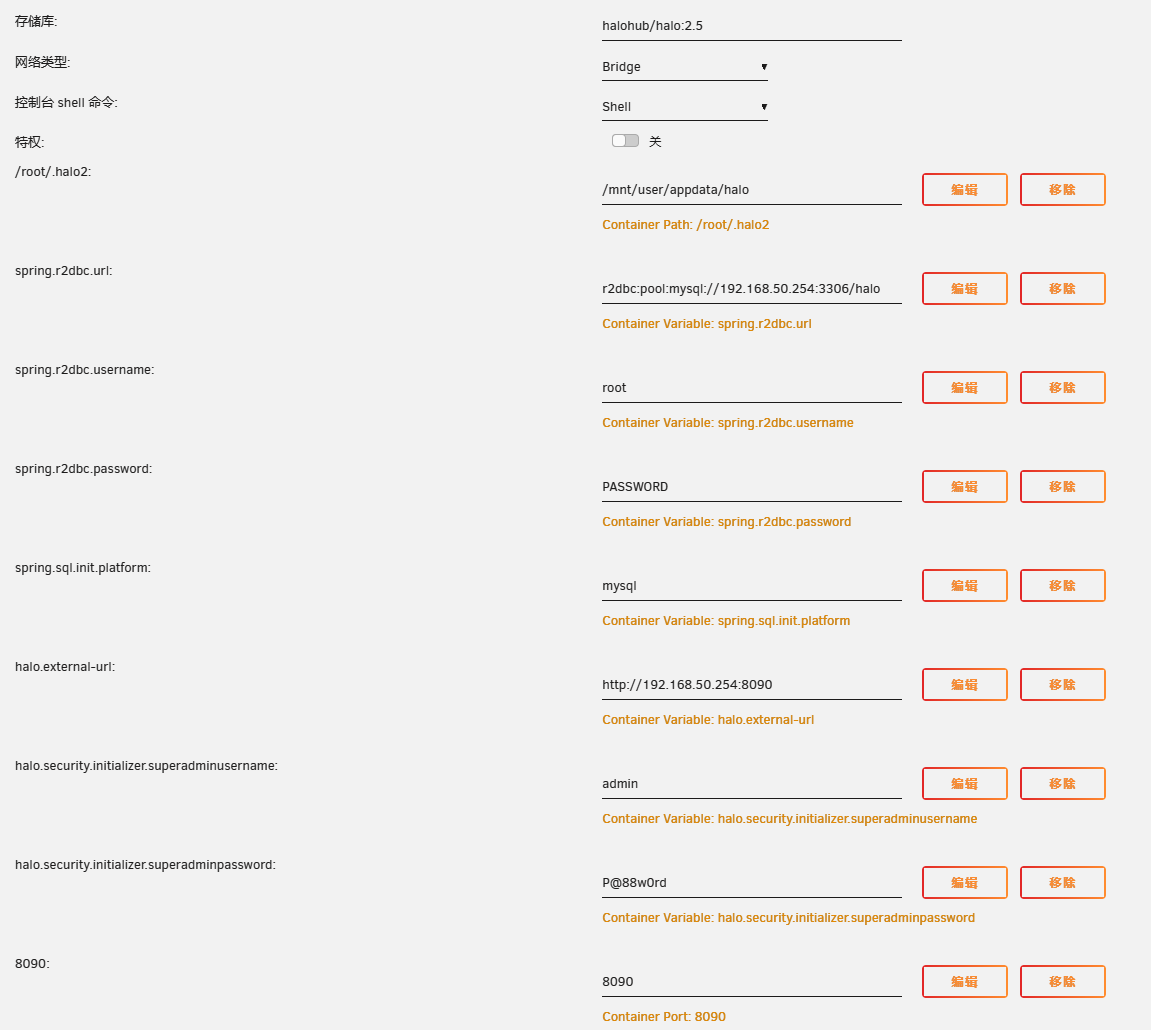Viewport: 1151px width, 1030px height.
Task: Remove the 8090 port mapping
Action: pos(1062,982)
